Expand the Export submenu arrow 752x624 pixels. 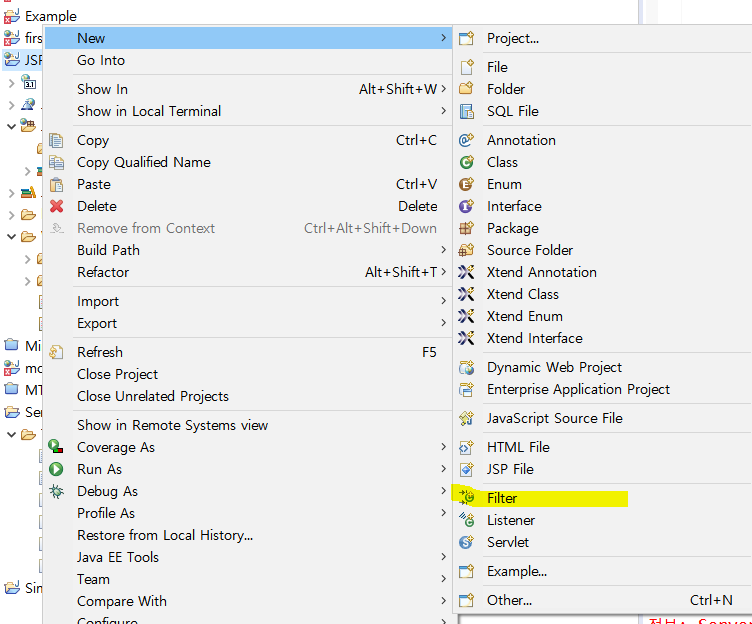point(444,323)
